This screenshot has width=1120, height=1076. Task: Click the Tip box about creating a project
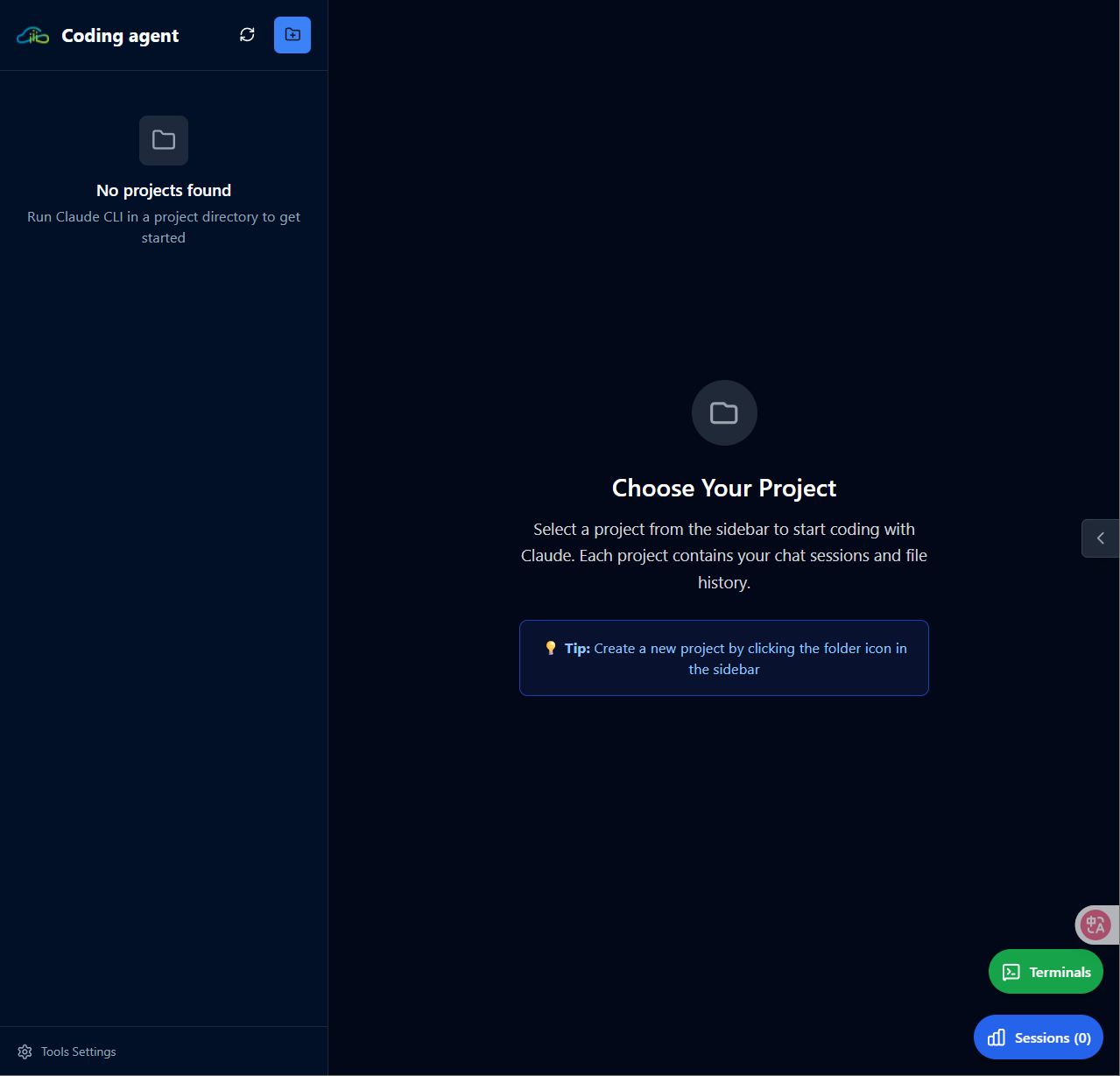(x=724, y=658)
